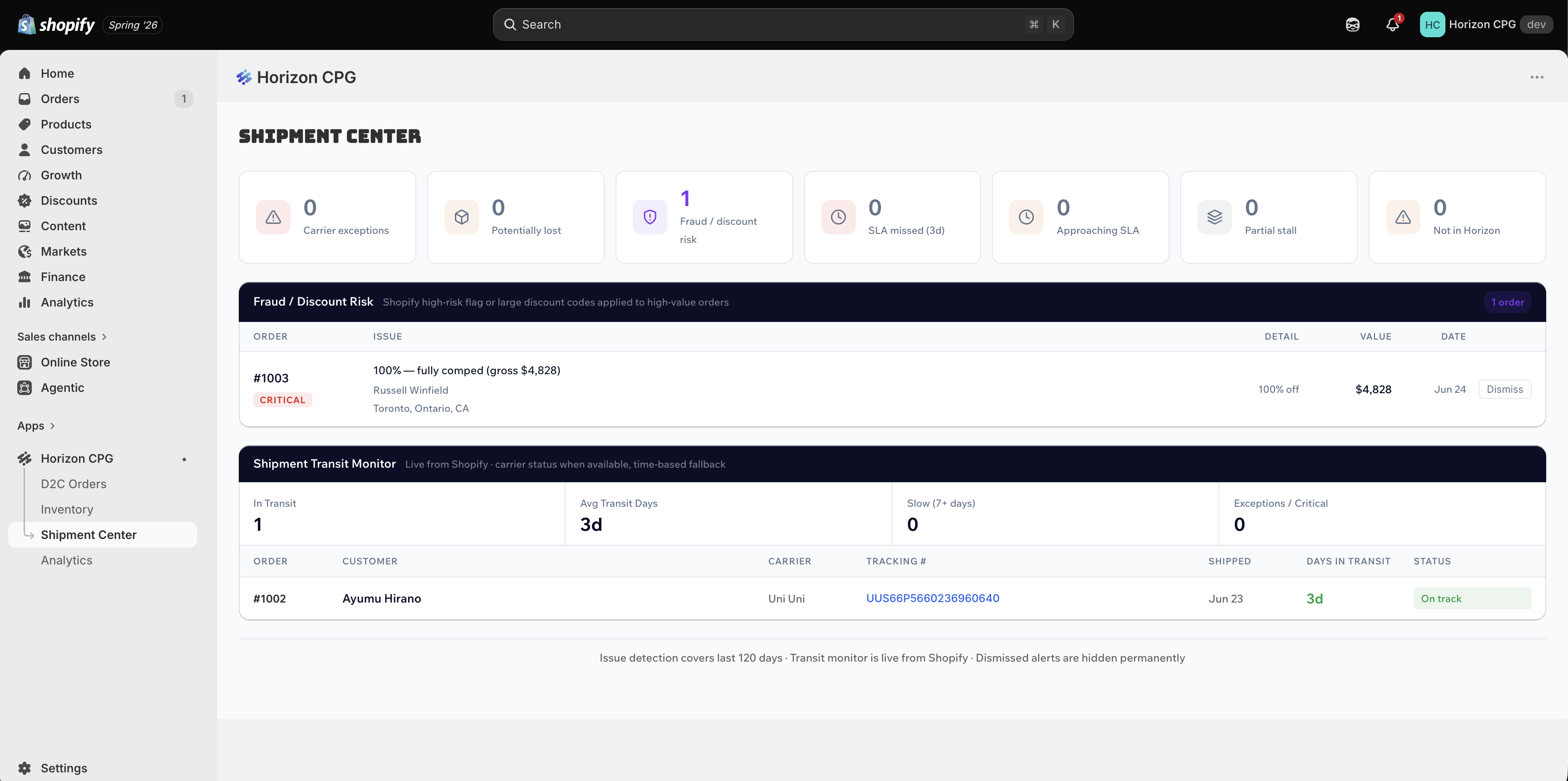Open Inventory submenu item
Viewport: 1568px width, 781px height.
pyautogui.click(x=67, y=509)
